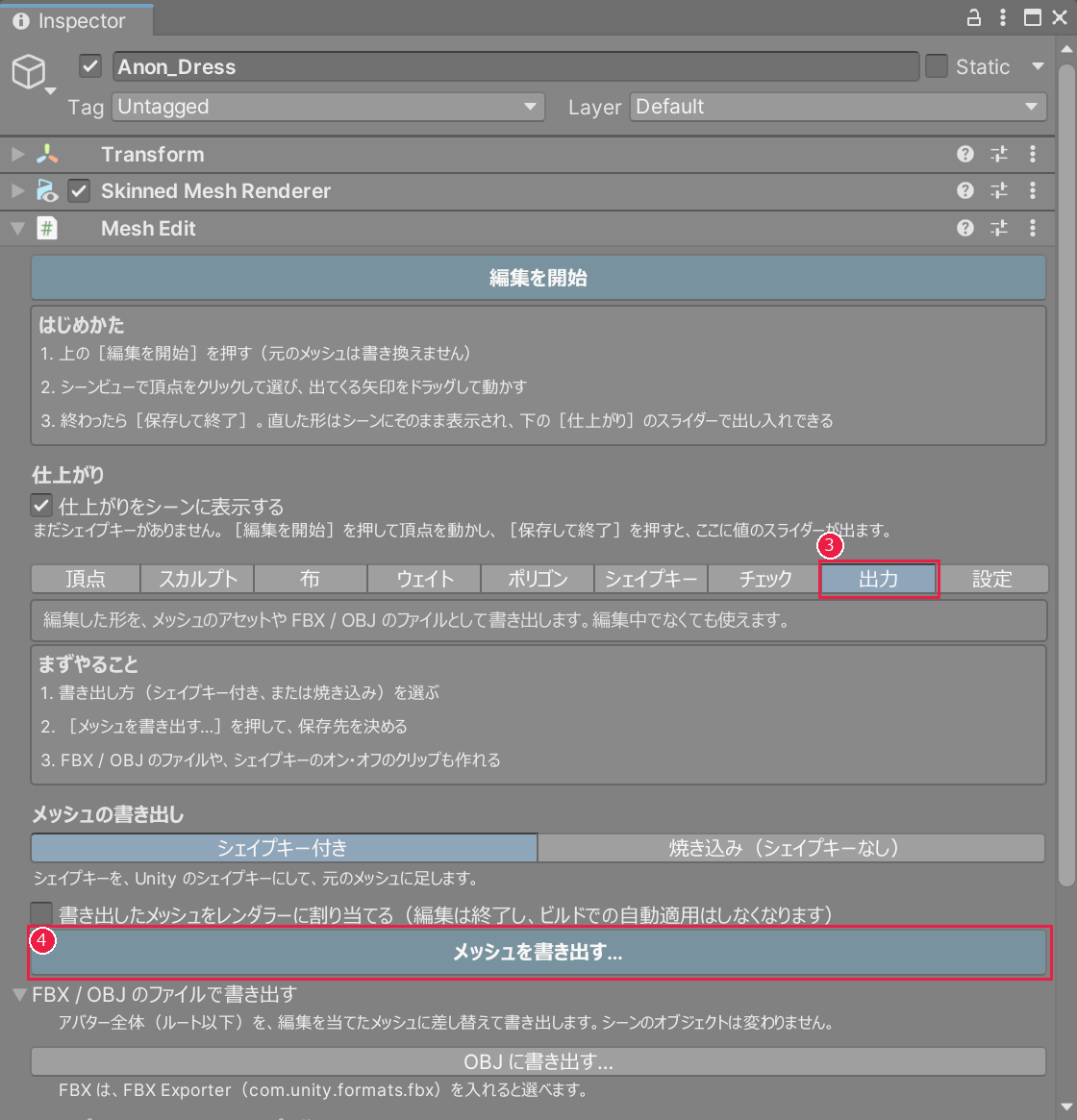The image size is (1077, 1120).
Task: Switch to the ポリゴン tab
Action: (x=538, y=579)
